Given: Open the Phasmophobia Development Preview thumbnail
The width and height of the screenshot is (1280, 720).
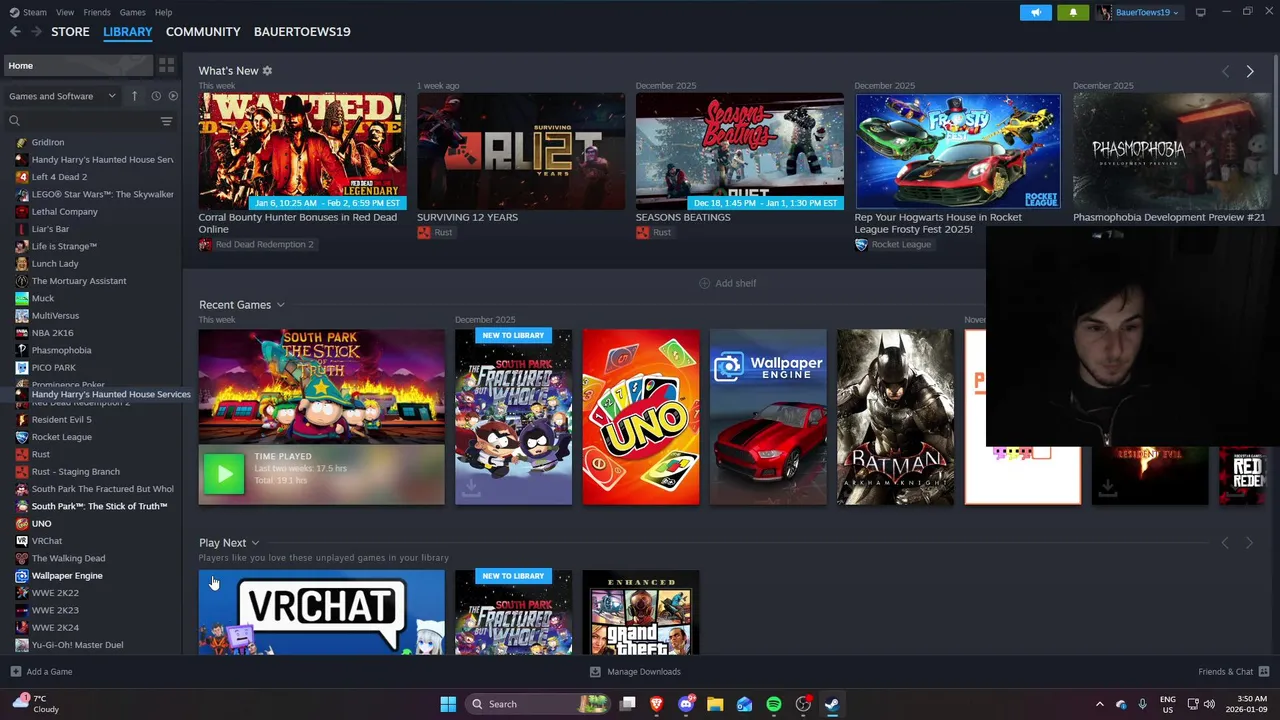Looking at the screenshot, I should (x=1172, y=151).
